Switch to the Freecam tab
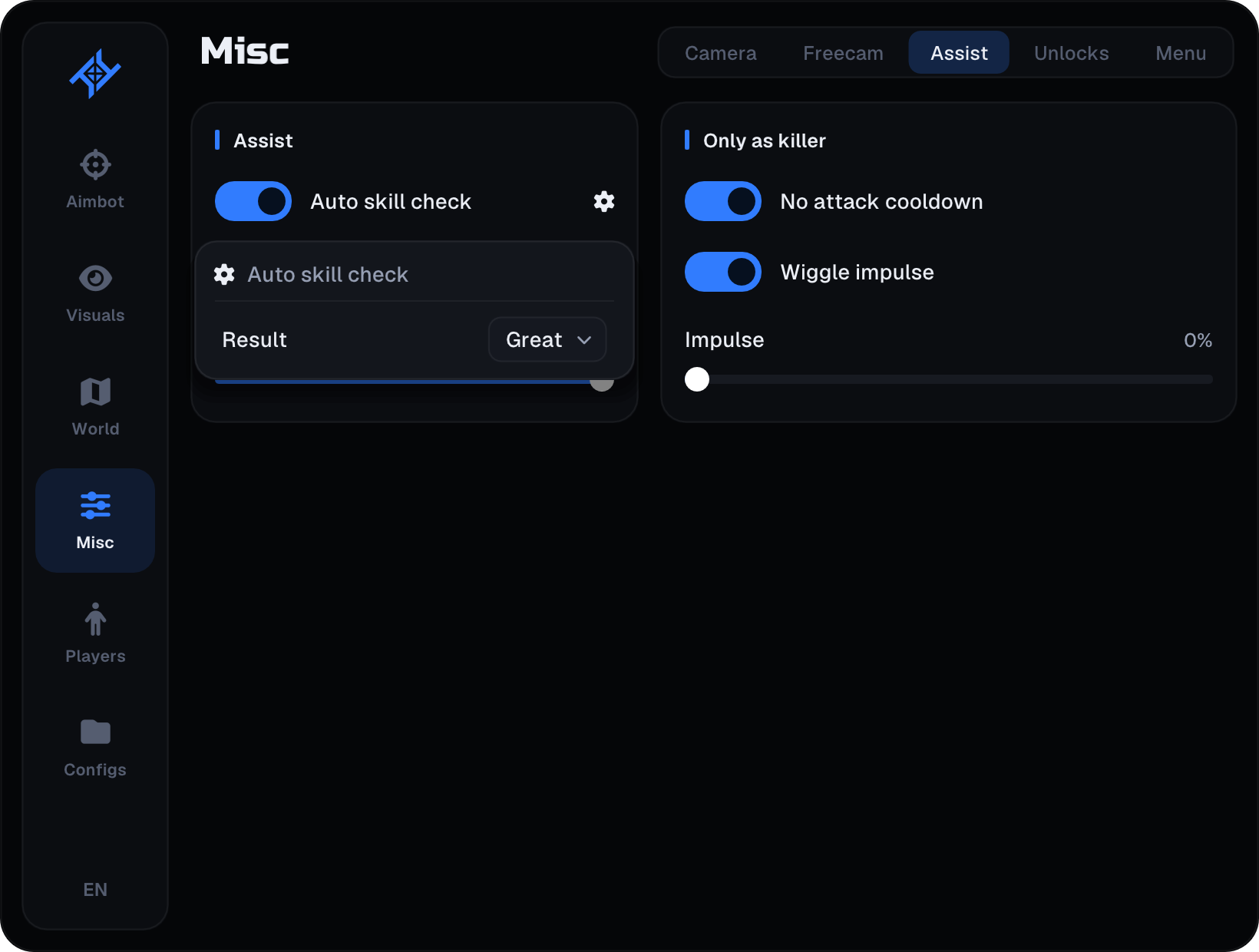Screen dimensions: 1259x952 tap(843, 53)
